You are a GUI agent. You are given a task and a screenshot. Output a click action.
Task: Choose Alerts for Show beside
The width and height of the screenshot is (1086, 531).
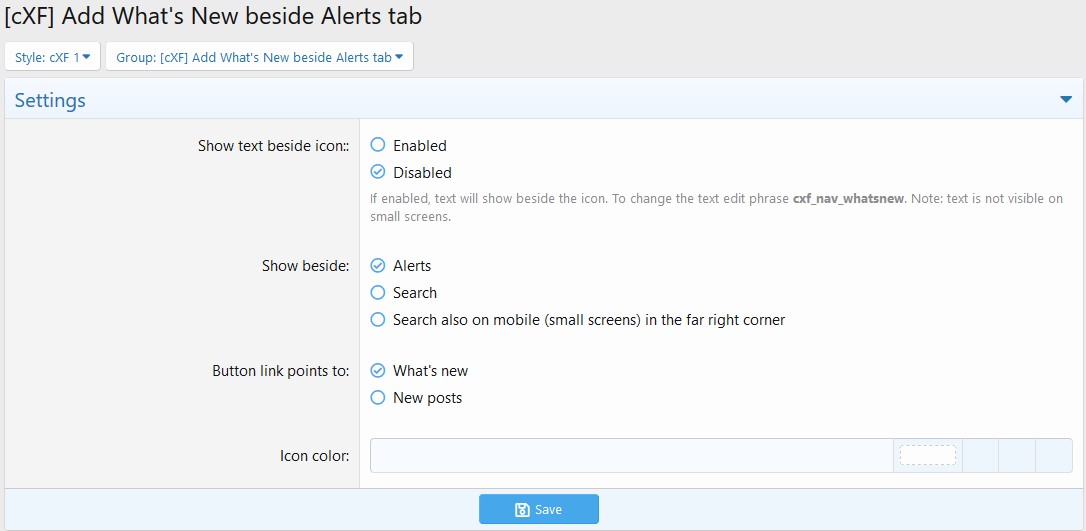[x=378, y=266]
